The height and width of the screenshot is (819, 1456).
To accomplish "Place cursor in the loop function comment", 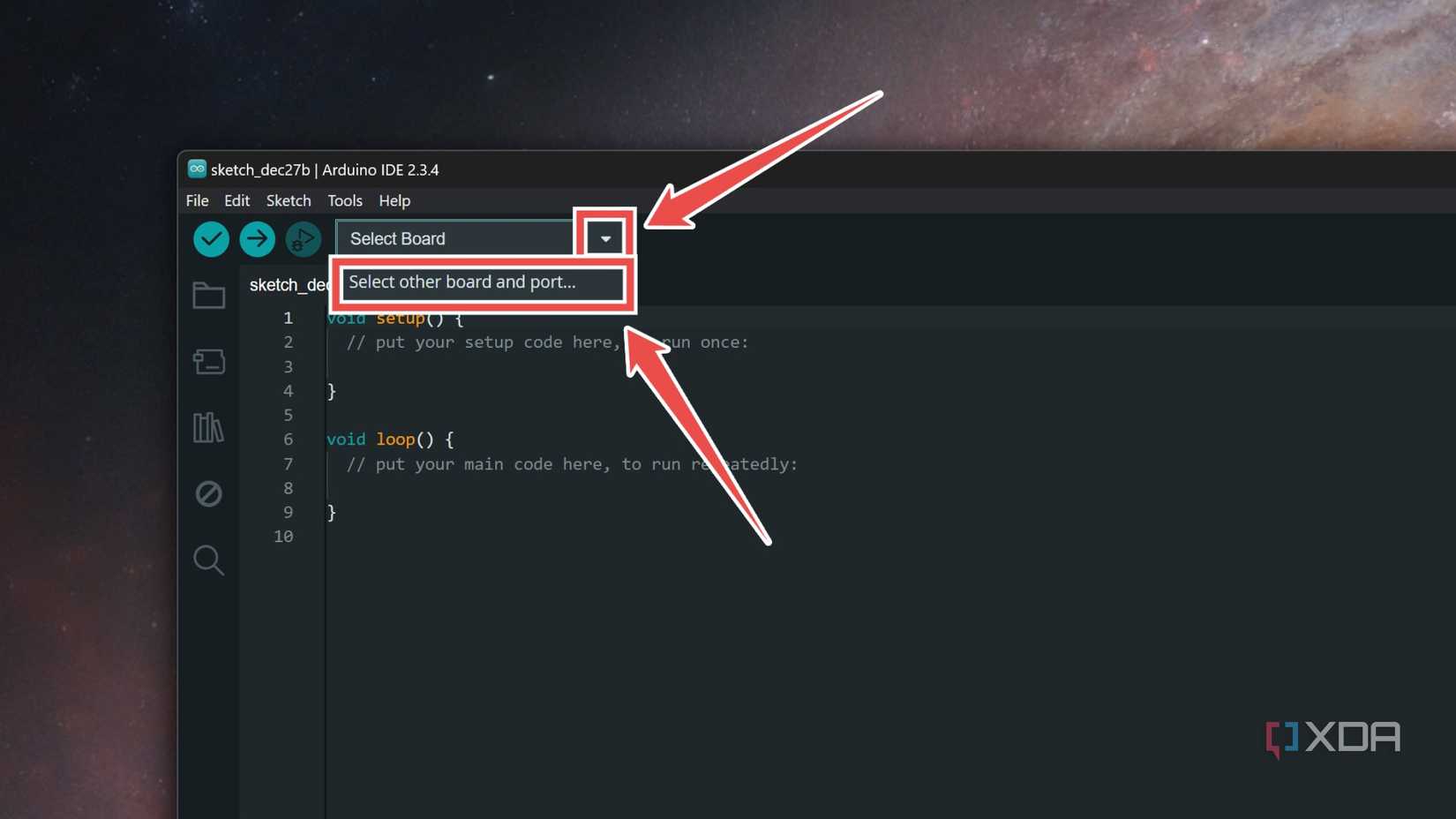I will 529,463.
